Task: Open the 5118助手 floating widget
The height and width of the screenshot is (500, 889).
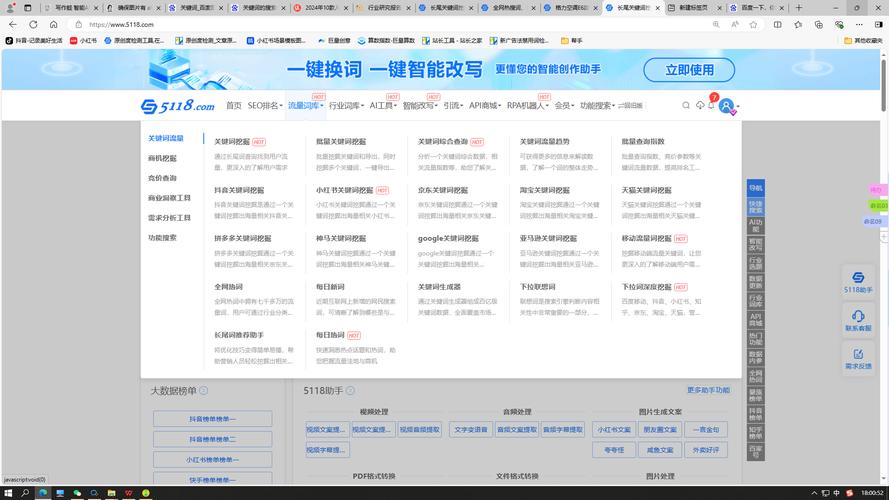Action: pos(858,282)
